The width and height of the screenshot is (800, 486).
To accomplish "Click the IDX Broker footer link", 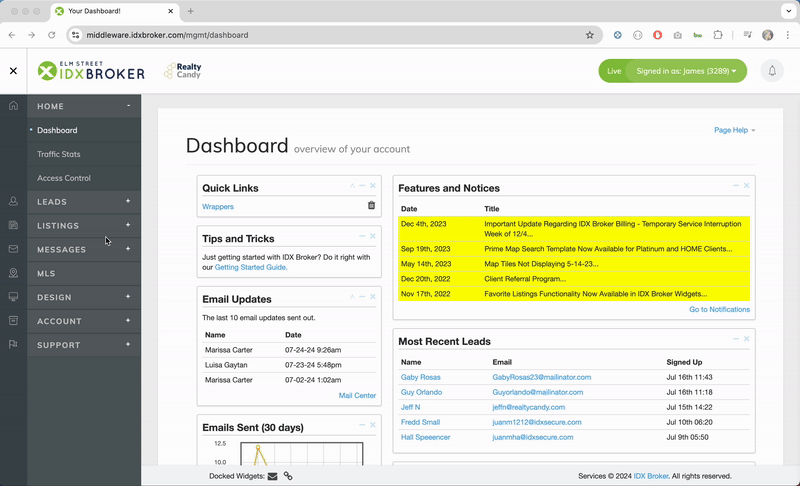I will 651,476.
